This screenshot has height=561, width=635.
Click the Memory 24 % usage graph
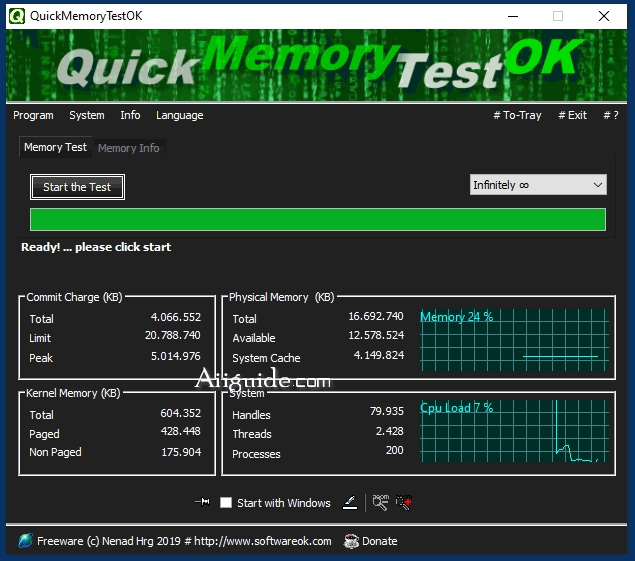(514, 340)
